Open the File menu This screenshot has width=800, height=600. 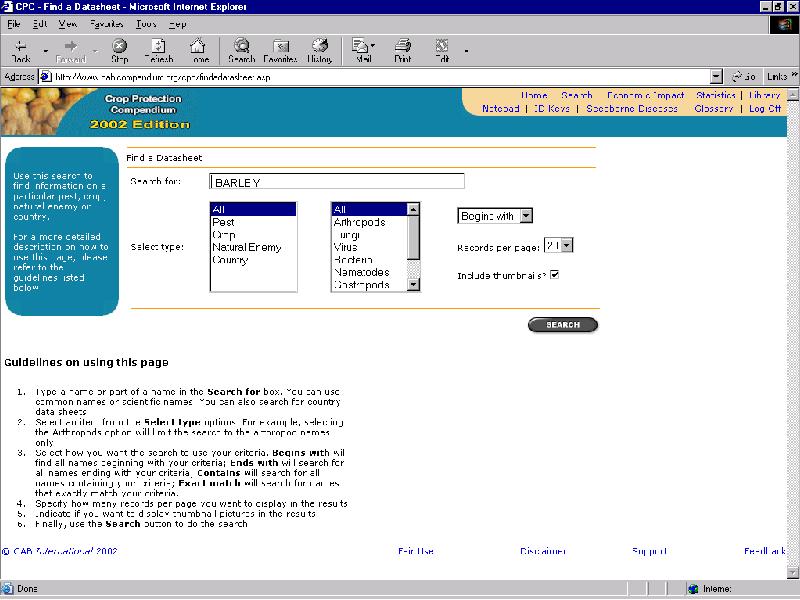14,23
